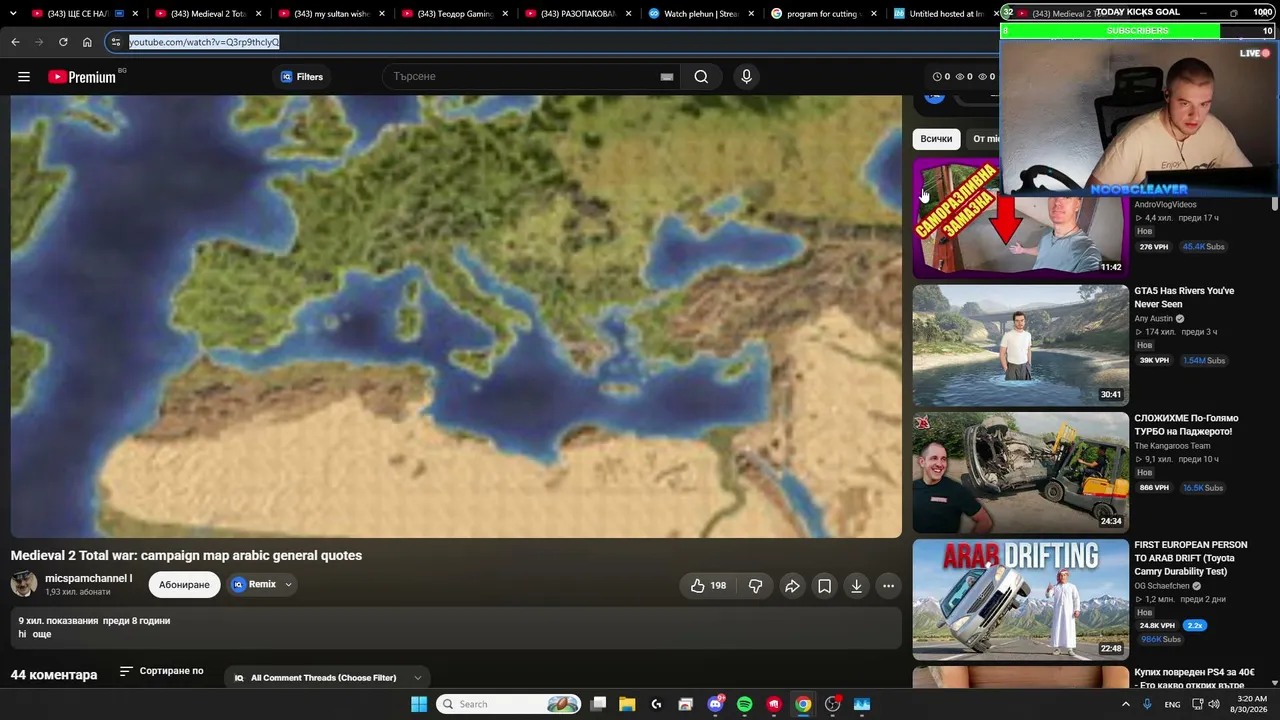Select the address bar URL
This screenshot has height=720, width=1280.
pos(204,42)
